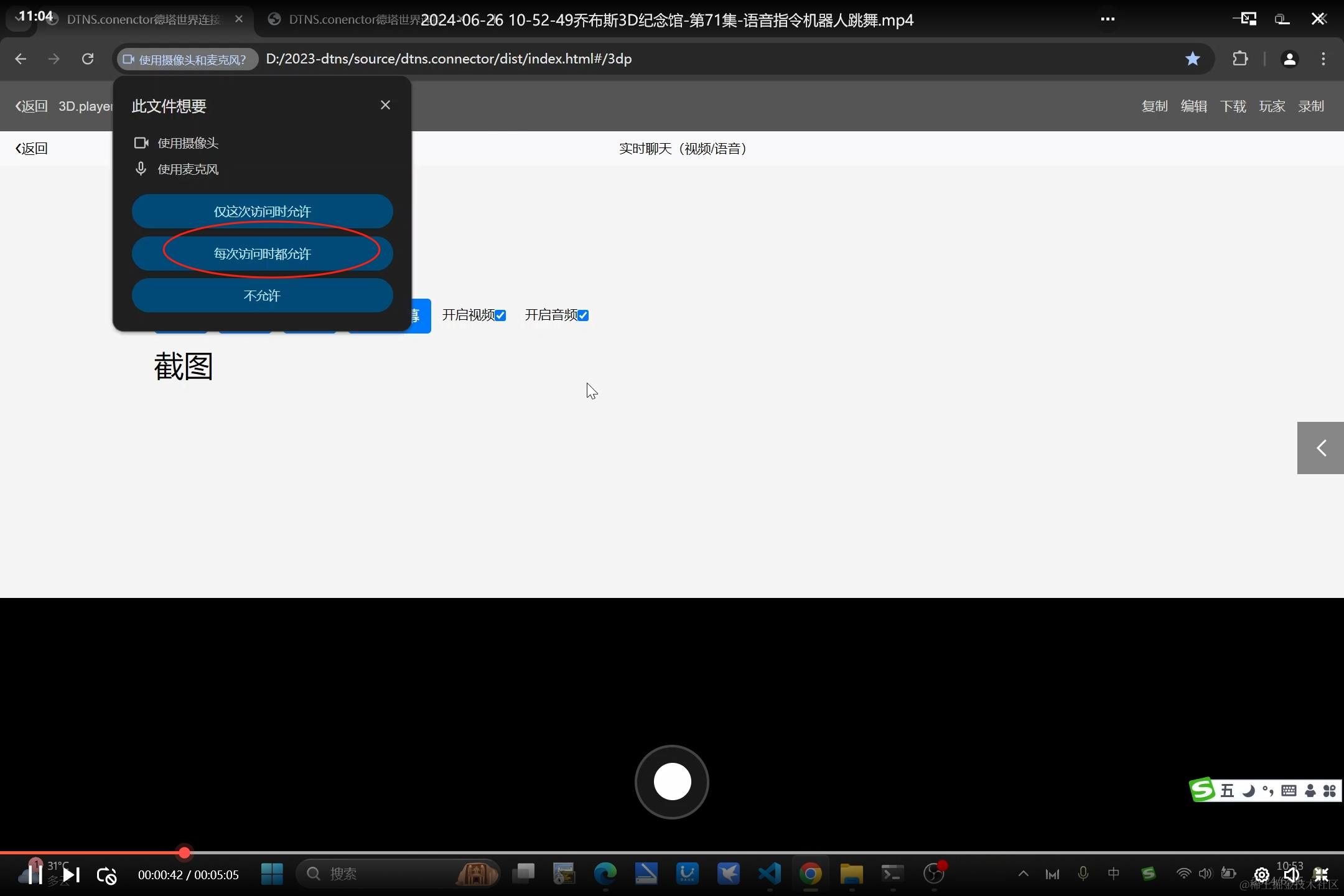The image size is (1344, 896).
Task: Toggle the 开启视频 checkbox
Action: pos(500,315)
